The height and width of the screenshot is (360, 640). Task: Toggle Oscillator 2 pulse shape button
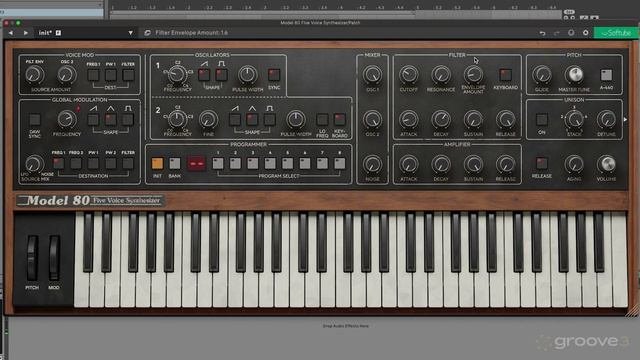(x=269, y=120)
